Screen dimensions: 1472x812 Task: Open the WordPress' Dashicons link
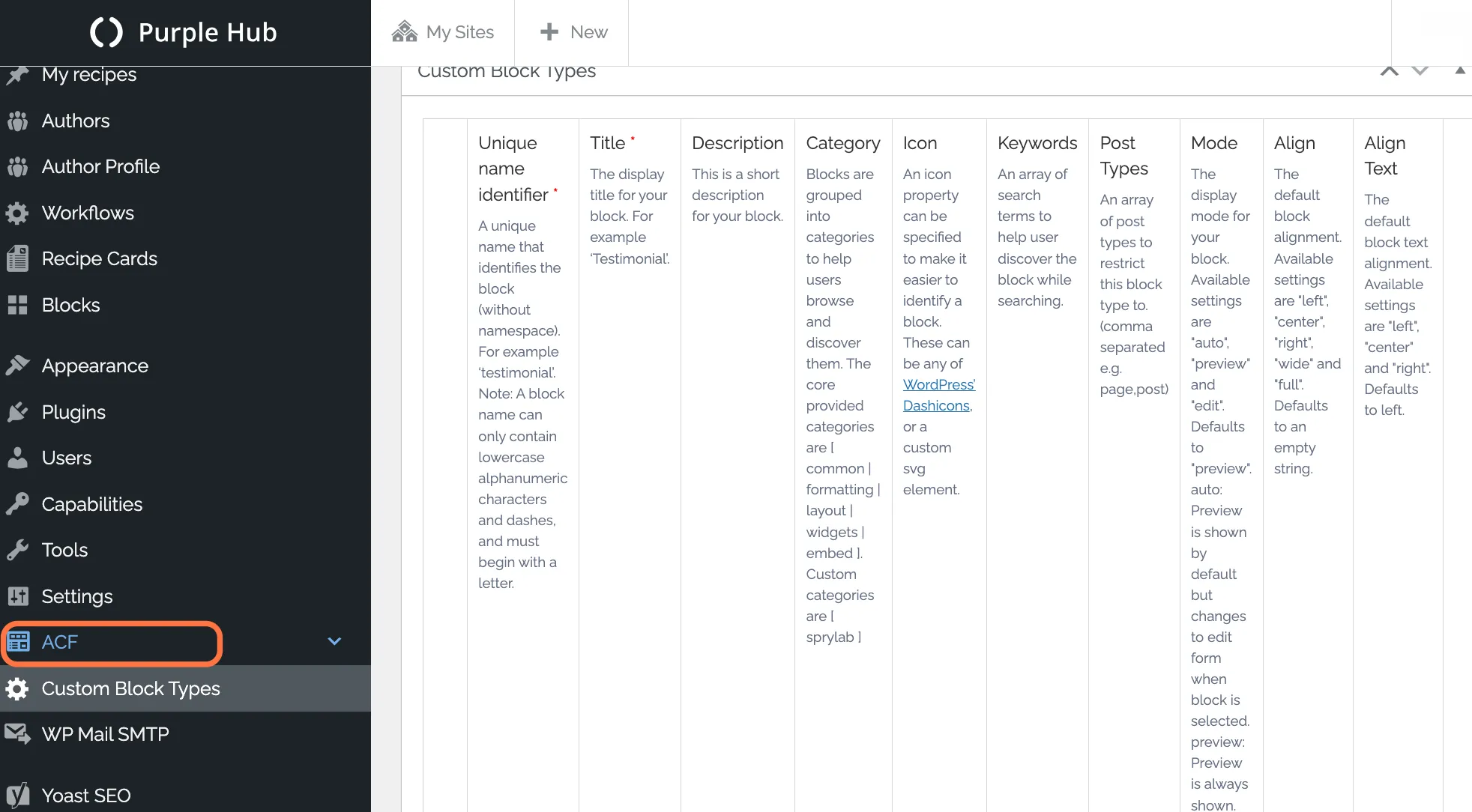point(938,395)
